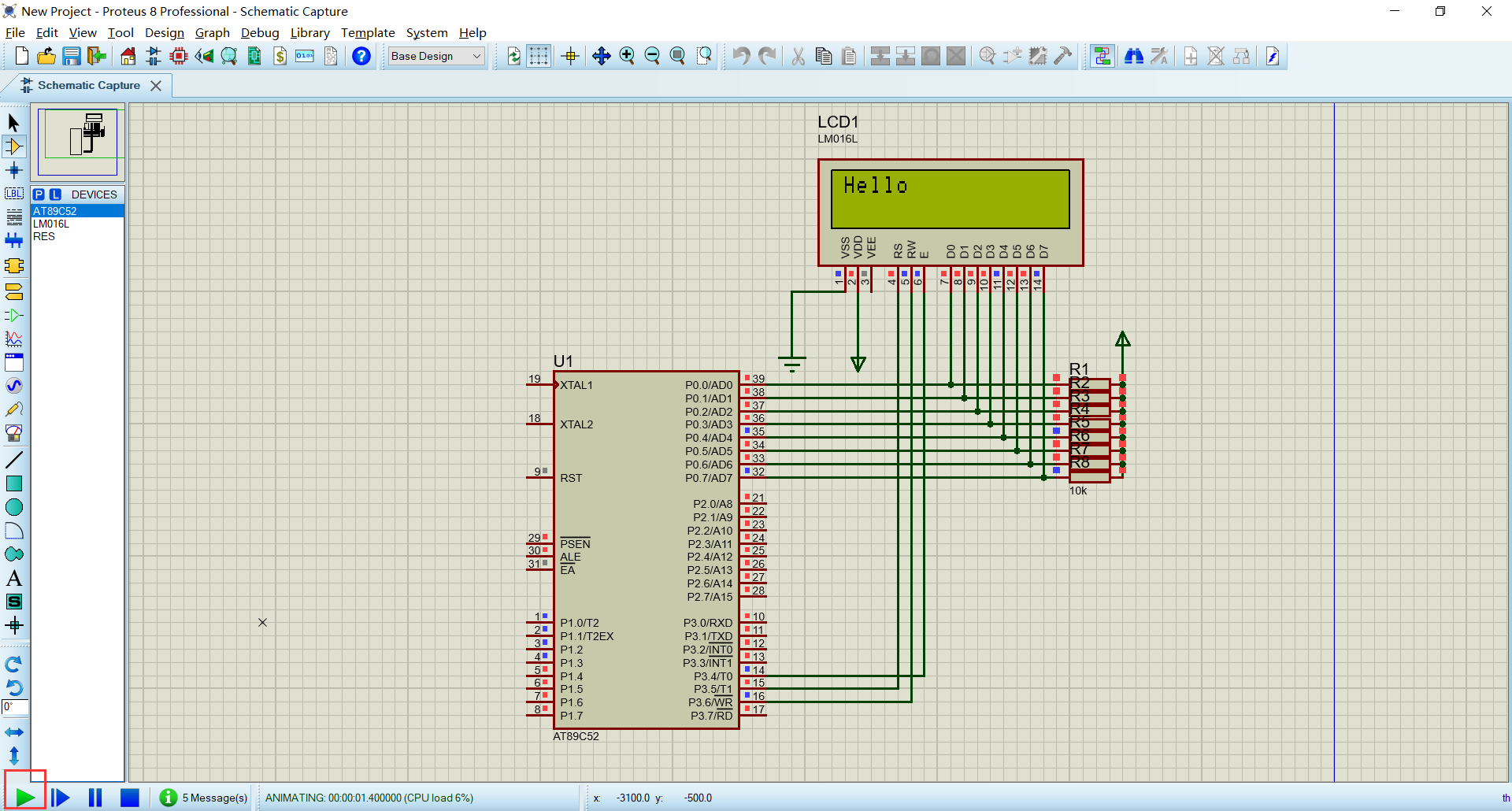Open Bill of Materials dollar icon
1512x811 pixels.
(280, 56)
